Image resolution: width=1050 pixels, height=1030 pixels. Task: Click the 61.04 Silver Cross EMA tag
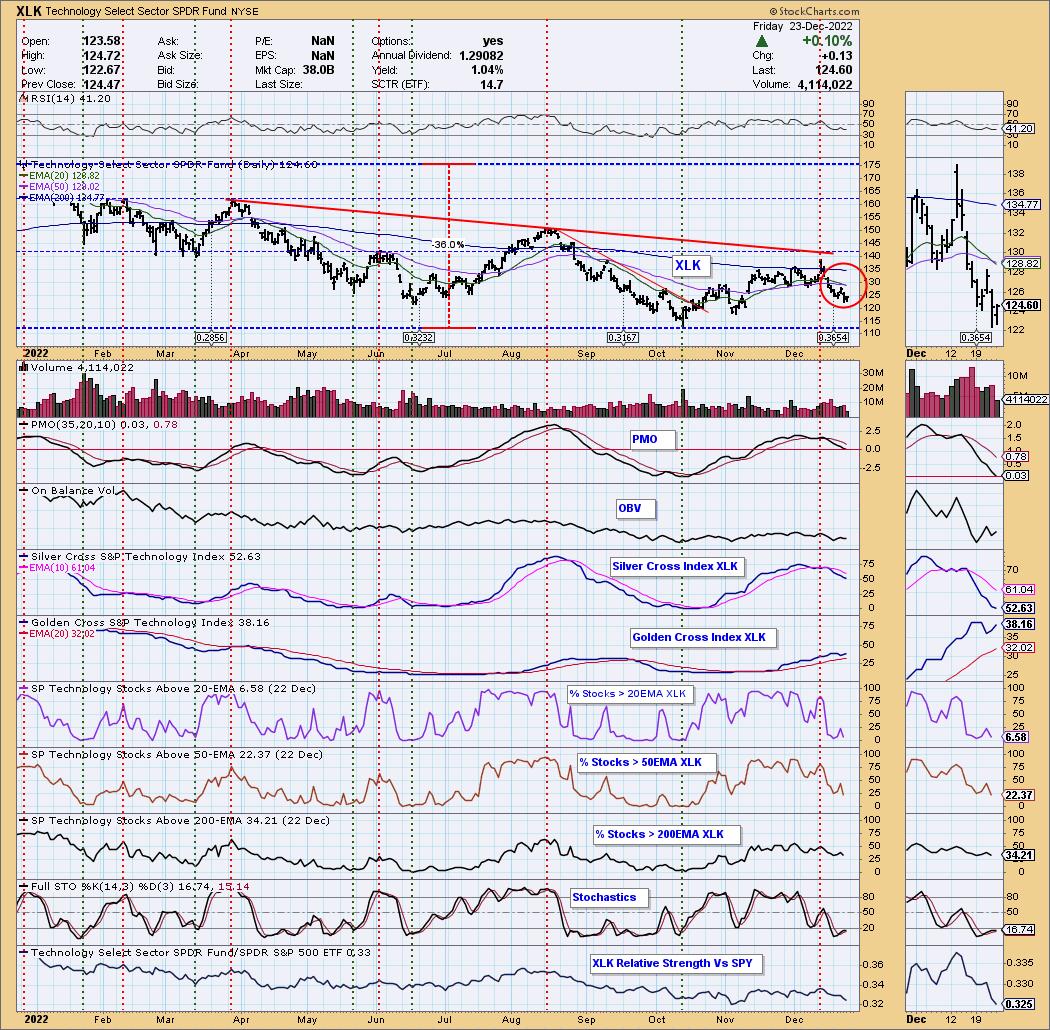tap(1020, 589)
